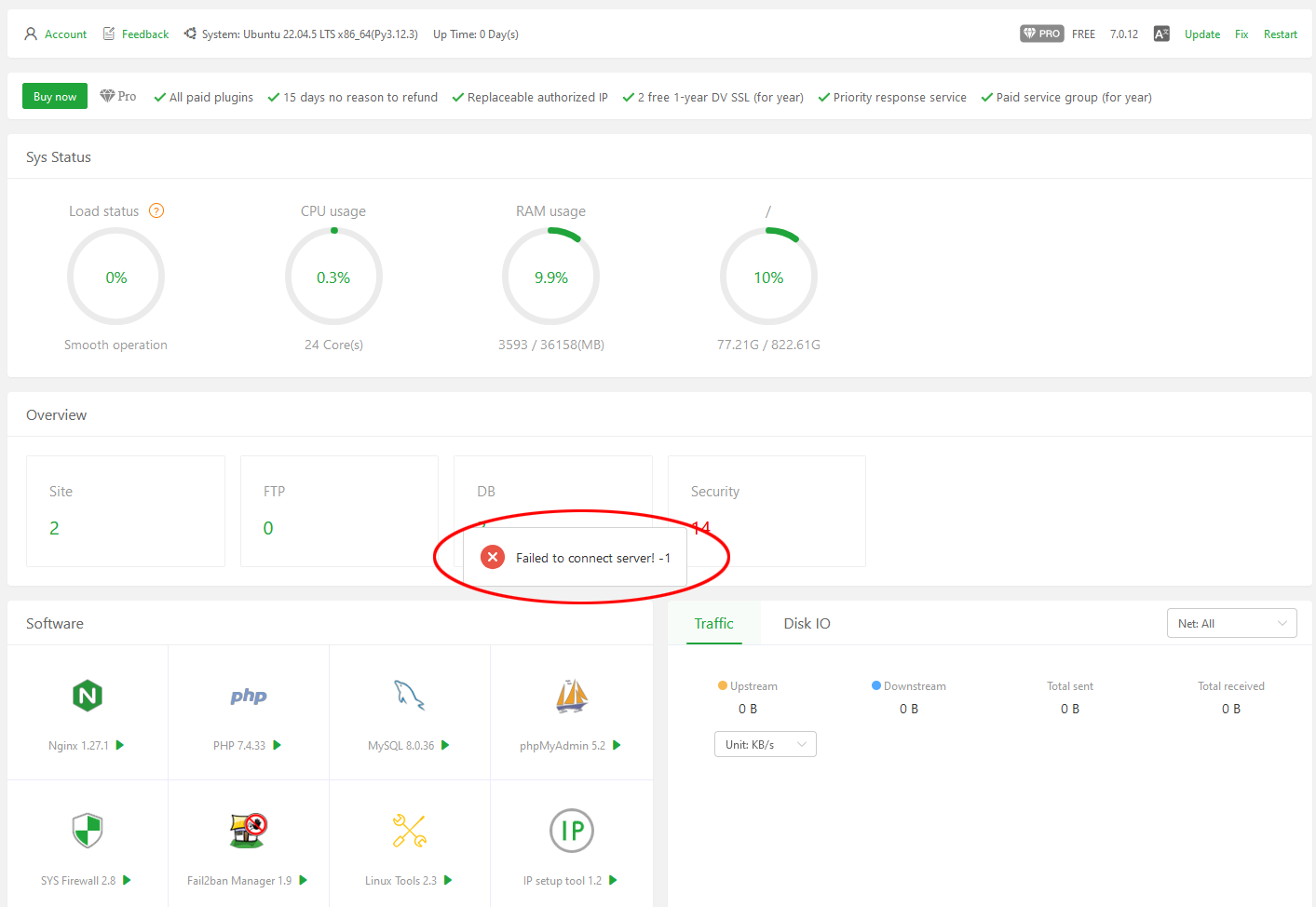The image size is (1316, 907).
Task: Click the Nginx 1.27.1 label
Action: 78,746
